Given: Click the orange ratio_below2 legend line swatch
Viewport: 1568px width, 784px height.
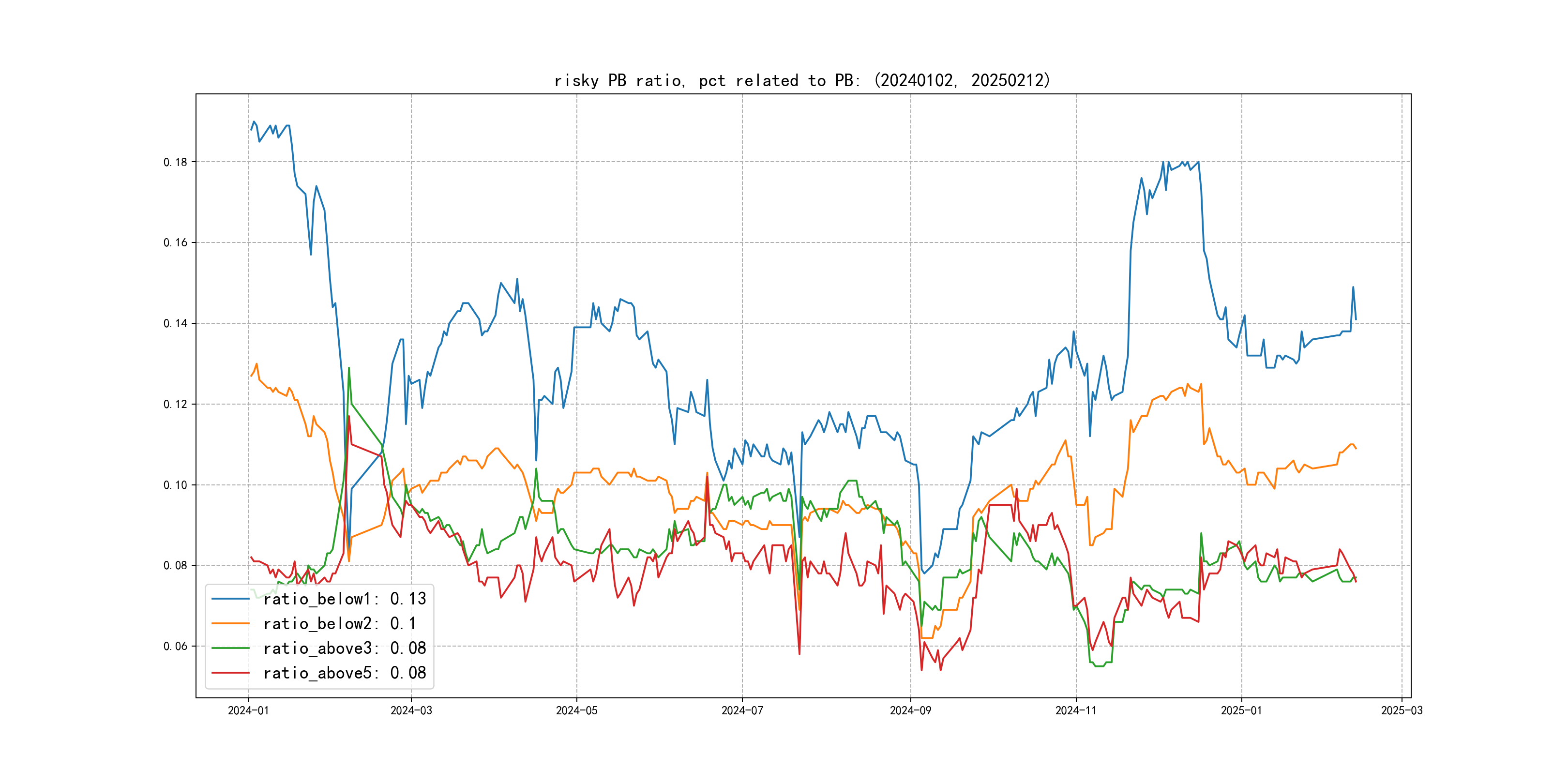Looking at the screenshot, I should [x=230, y=623].
